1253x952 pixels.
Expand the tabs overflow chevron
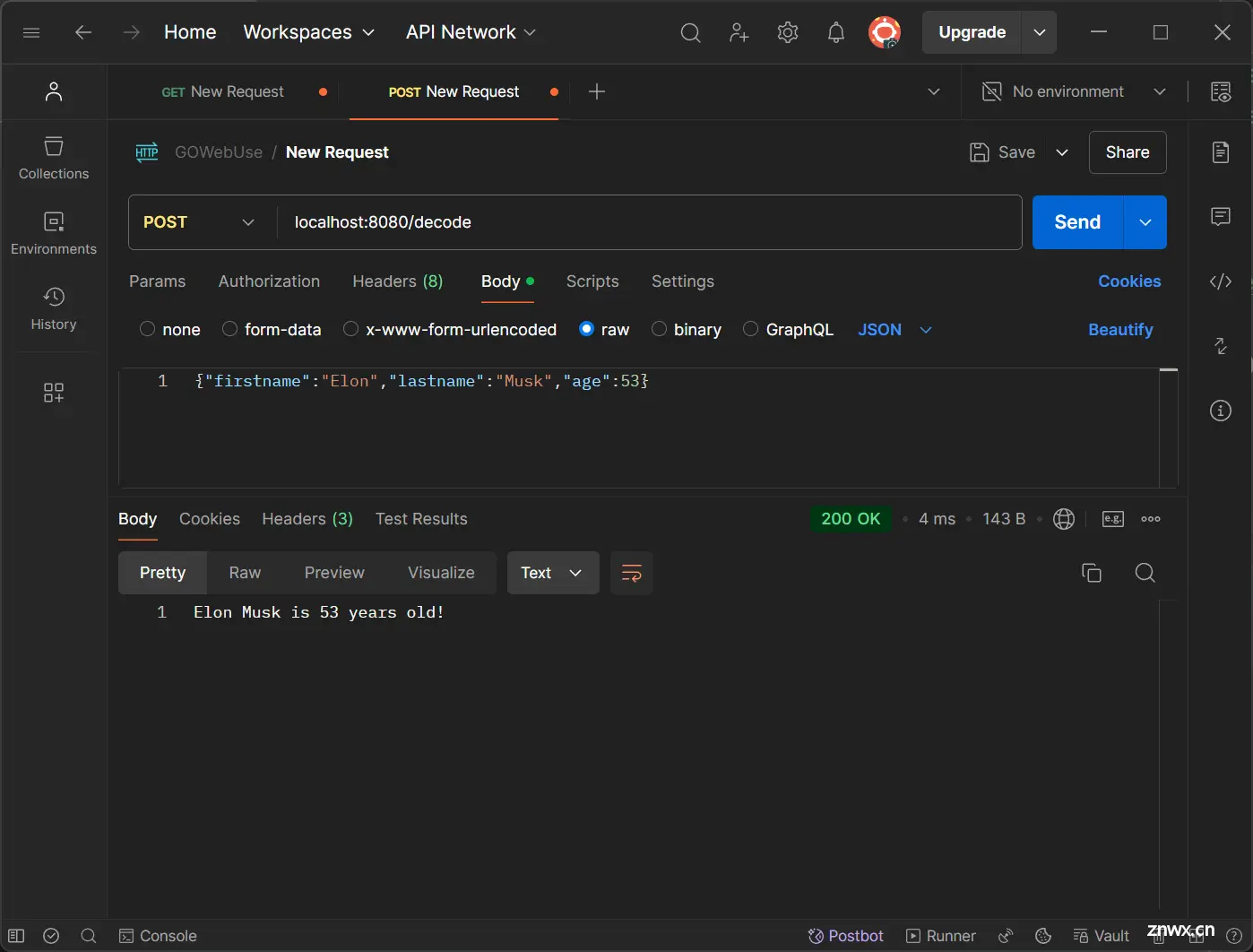pos(934,91)
